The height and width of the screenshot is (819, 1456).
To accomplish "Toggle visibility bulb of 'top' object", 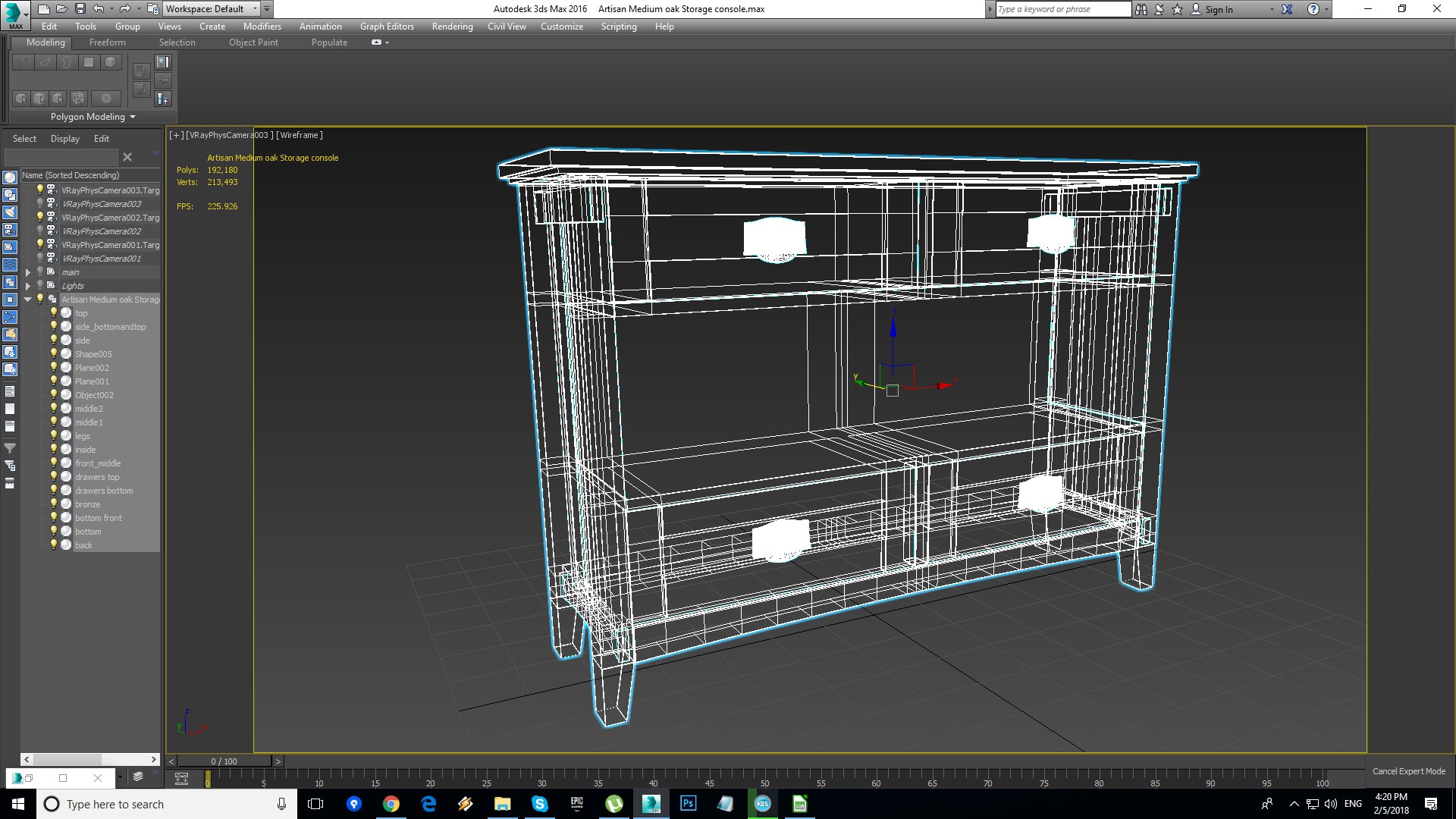I will click(54, 312).
